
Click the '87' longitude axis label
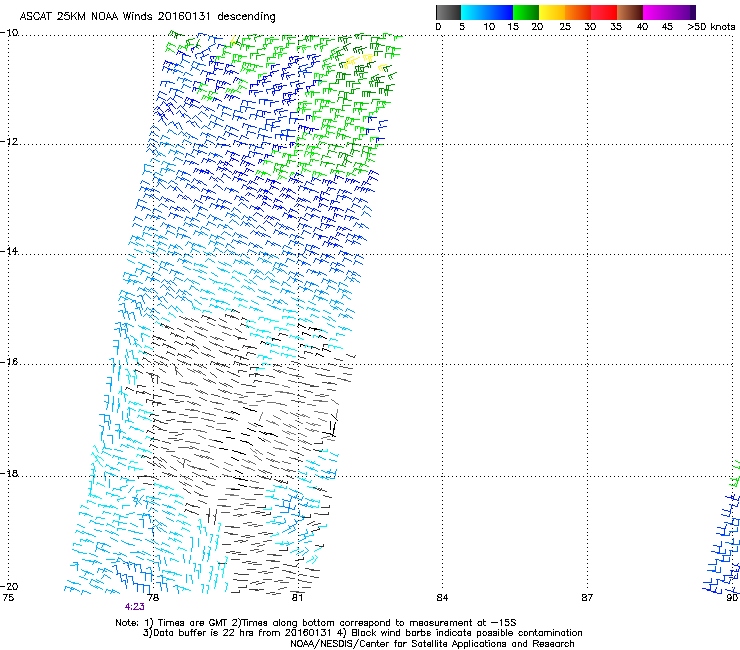click(587, 598)
